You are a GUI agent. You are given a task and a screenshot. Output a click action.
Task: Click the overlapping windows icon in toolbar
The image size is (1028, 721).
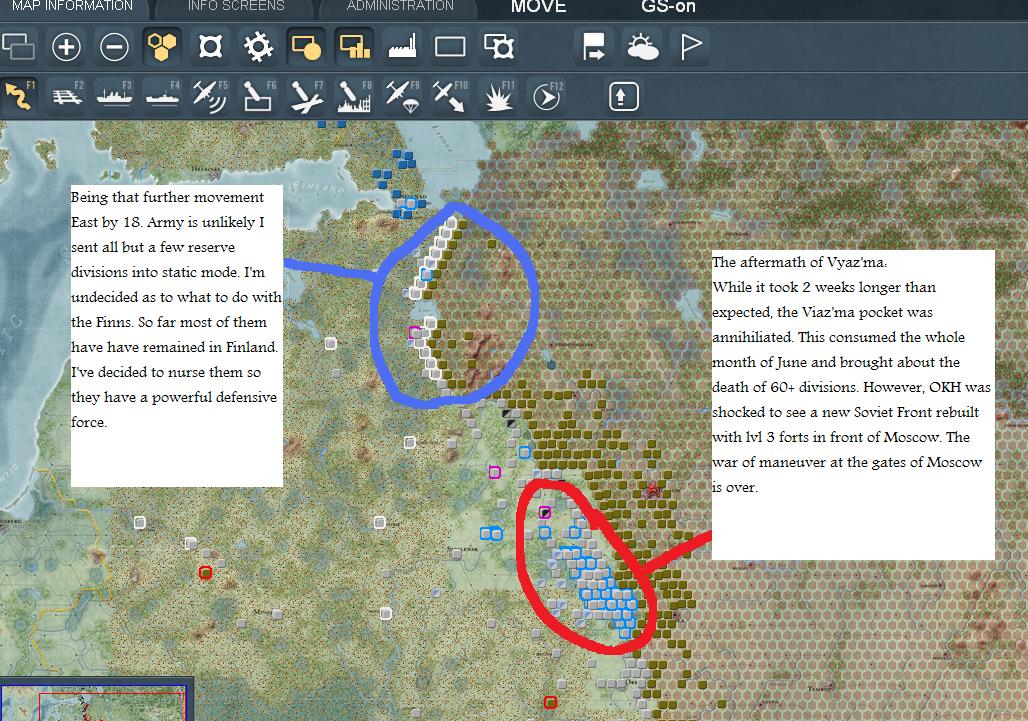tap(18, 47)
